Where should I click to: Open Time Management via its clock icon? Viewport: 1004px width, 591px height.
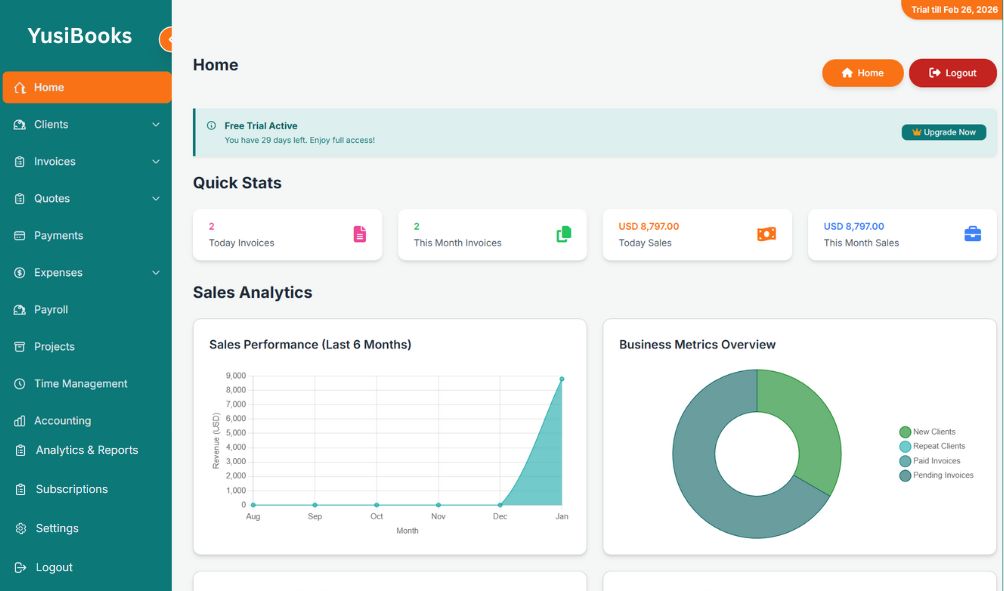point(22,383)
